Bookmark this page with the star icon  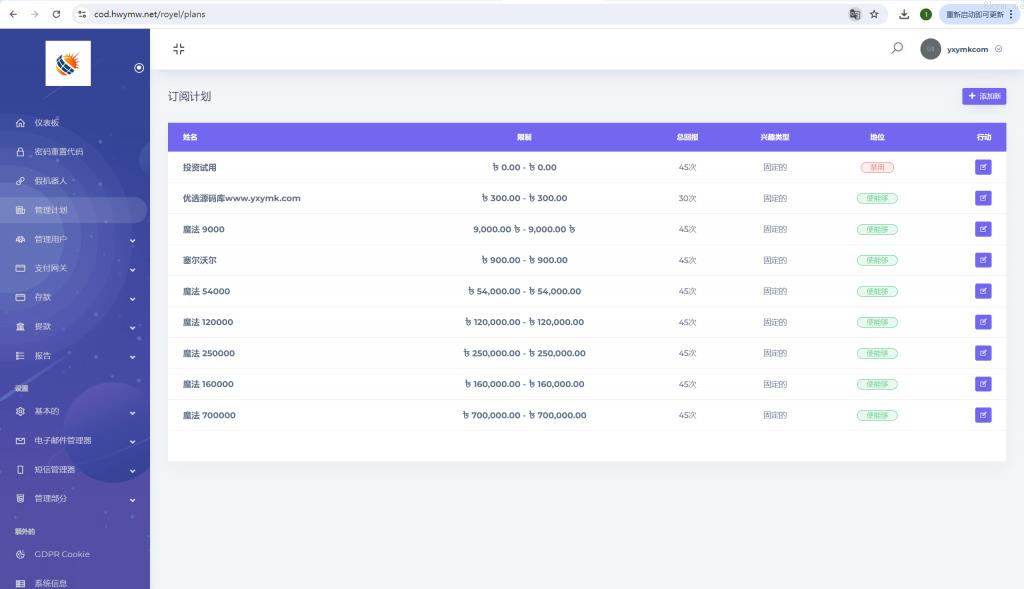point(874,14)
